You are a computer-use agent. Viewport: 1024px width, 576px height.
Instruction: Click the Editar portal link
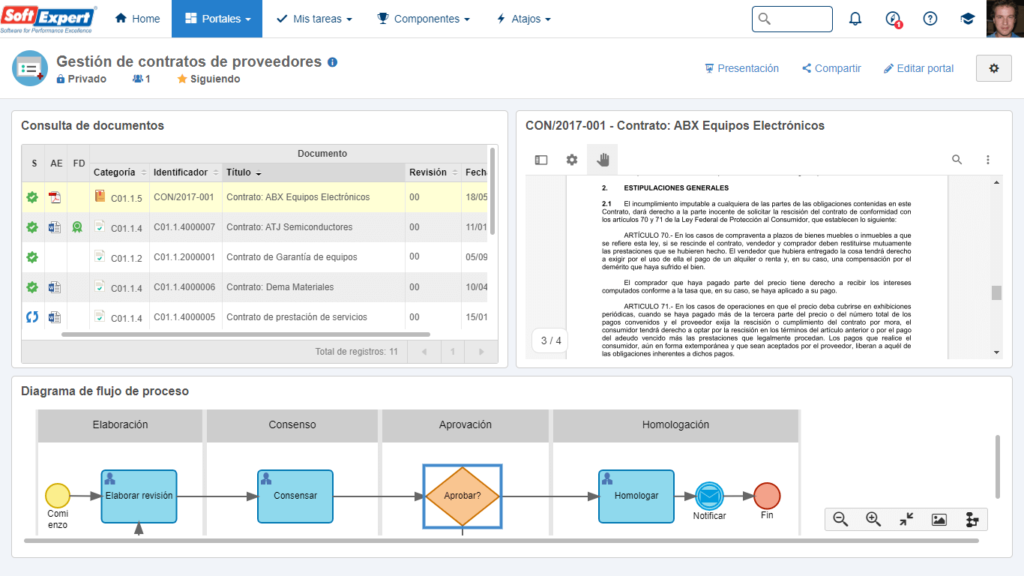click(x=918, y=69)
